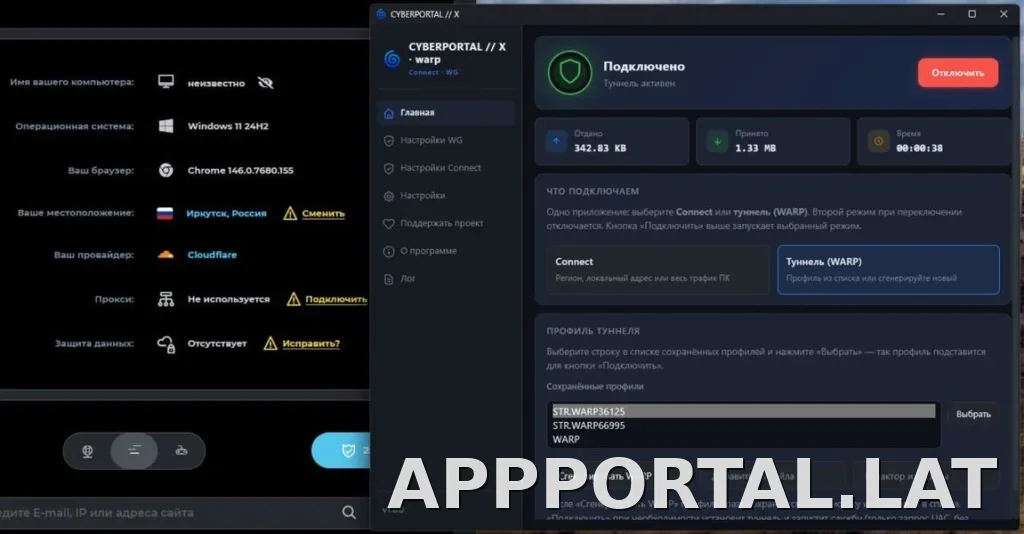Click the globe icon in bottom pill switcher
Viewport: 1024px width, 534px height.
[88, 451]
